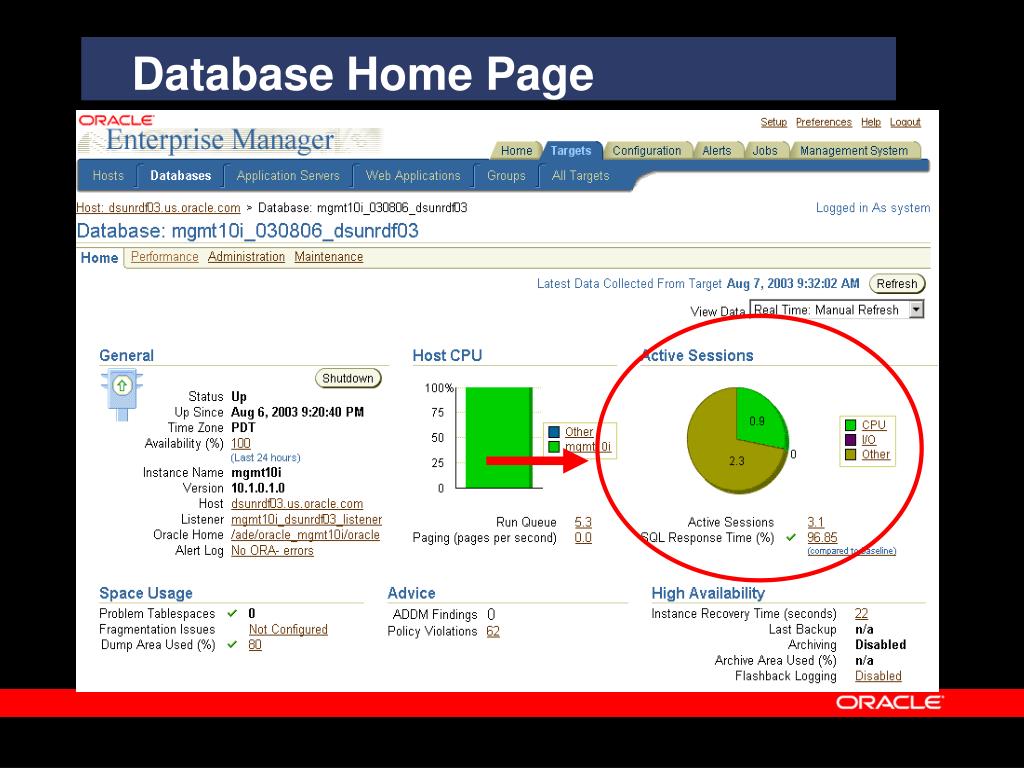Image resolution: width=1024 pixels, height=768 pixels.
Task: Open the Active Sessions 3.1 link
Action: (x=816, y=522)
